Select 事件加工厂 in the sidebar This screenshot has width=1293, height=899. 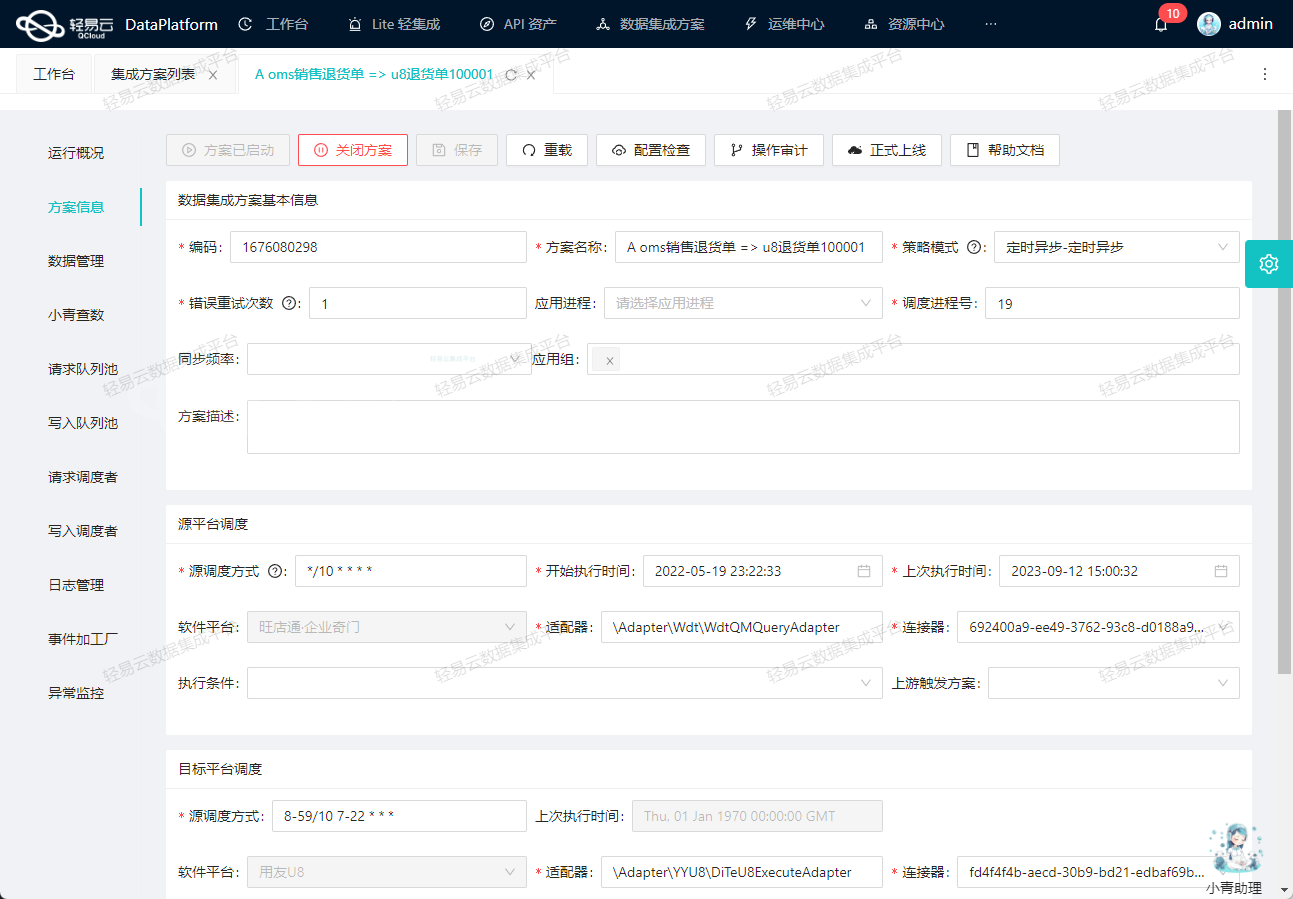point(83,639)
